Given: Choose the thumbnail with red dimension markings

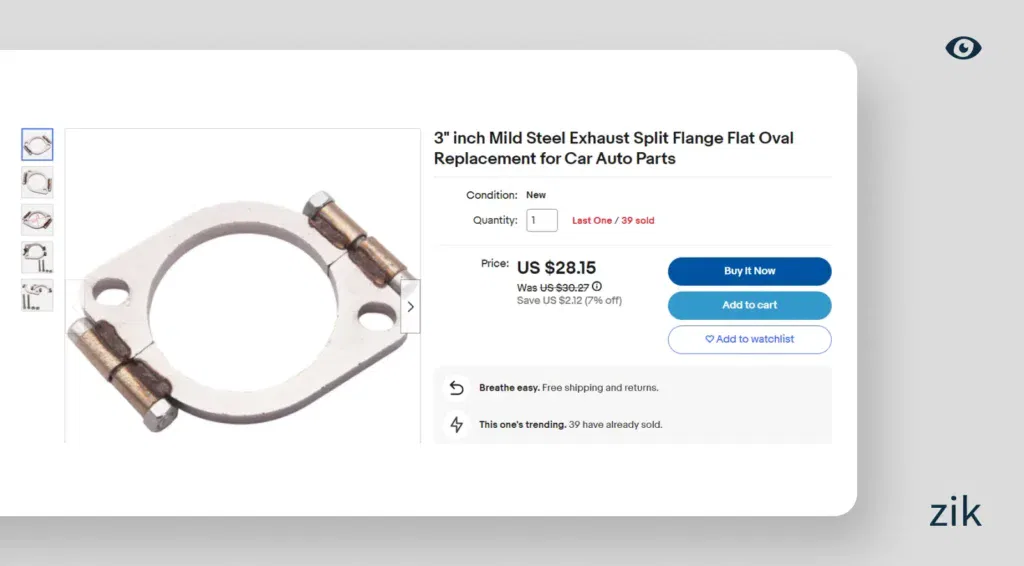Looking at the screenshot, I should click(x=37, y=219).
